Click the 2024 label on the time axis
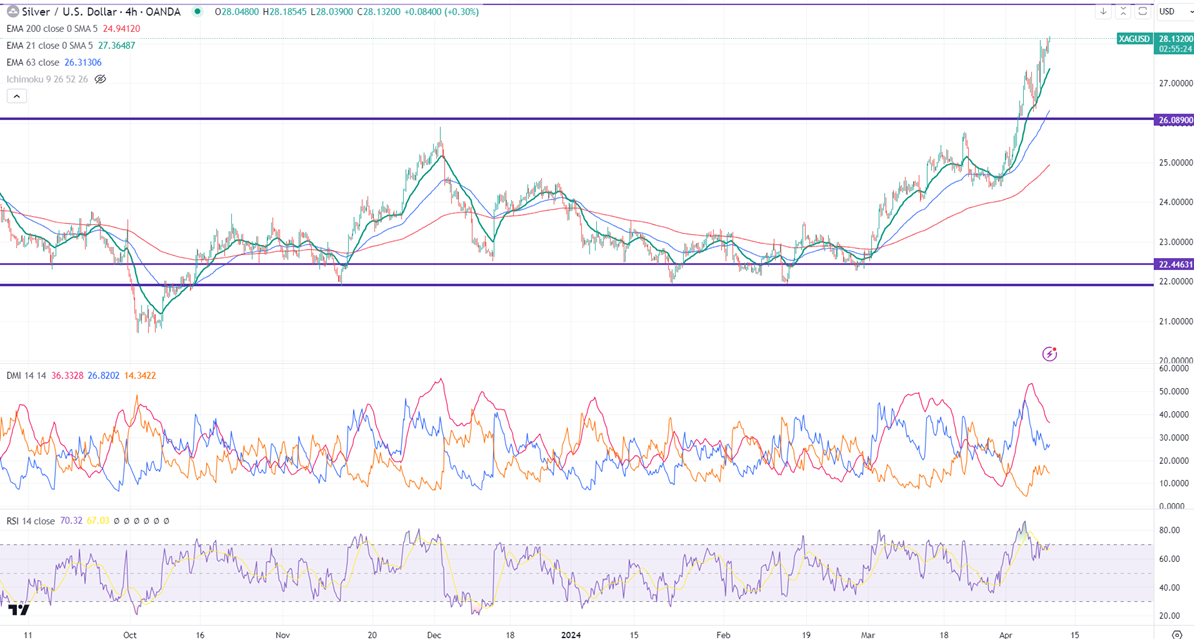The width and height of the screenshot is (1194, 639). (x=570, y=634)
